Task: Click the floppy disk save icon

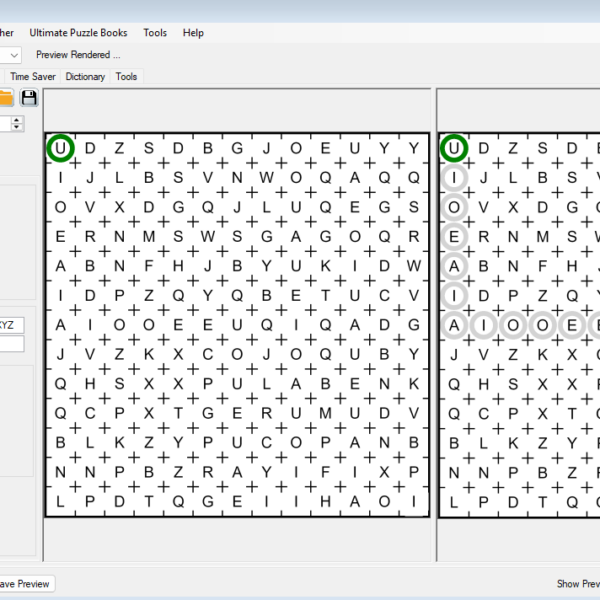Action: point(29,97)
